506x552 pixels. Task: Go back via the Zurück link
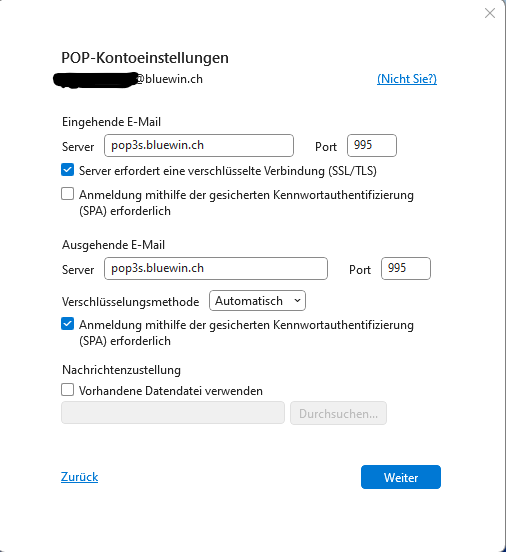pos(80,477)
